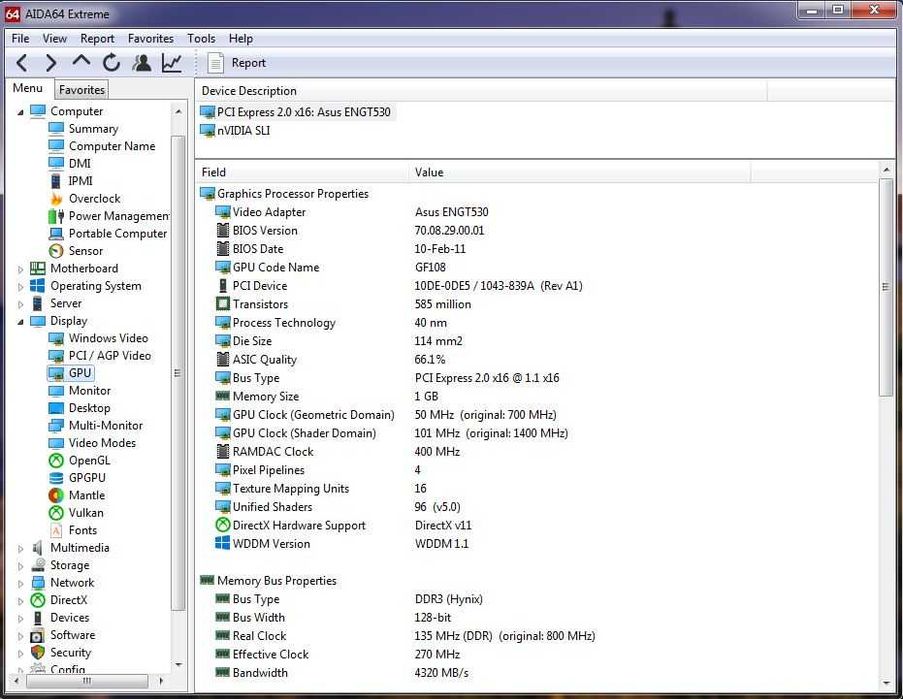Select the OpenGL Xbox-style icon in tree
The height and width of the screenshot is (699, 903).
56,461
